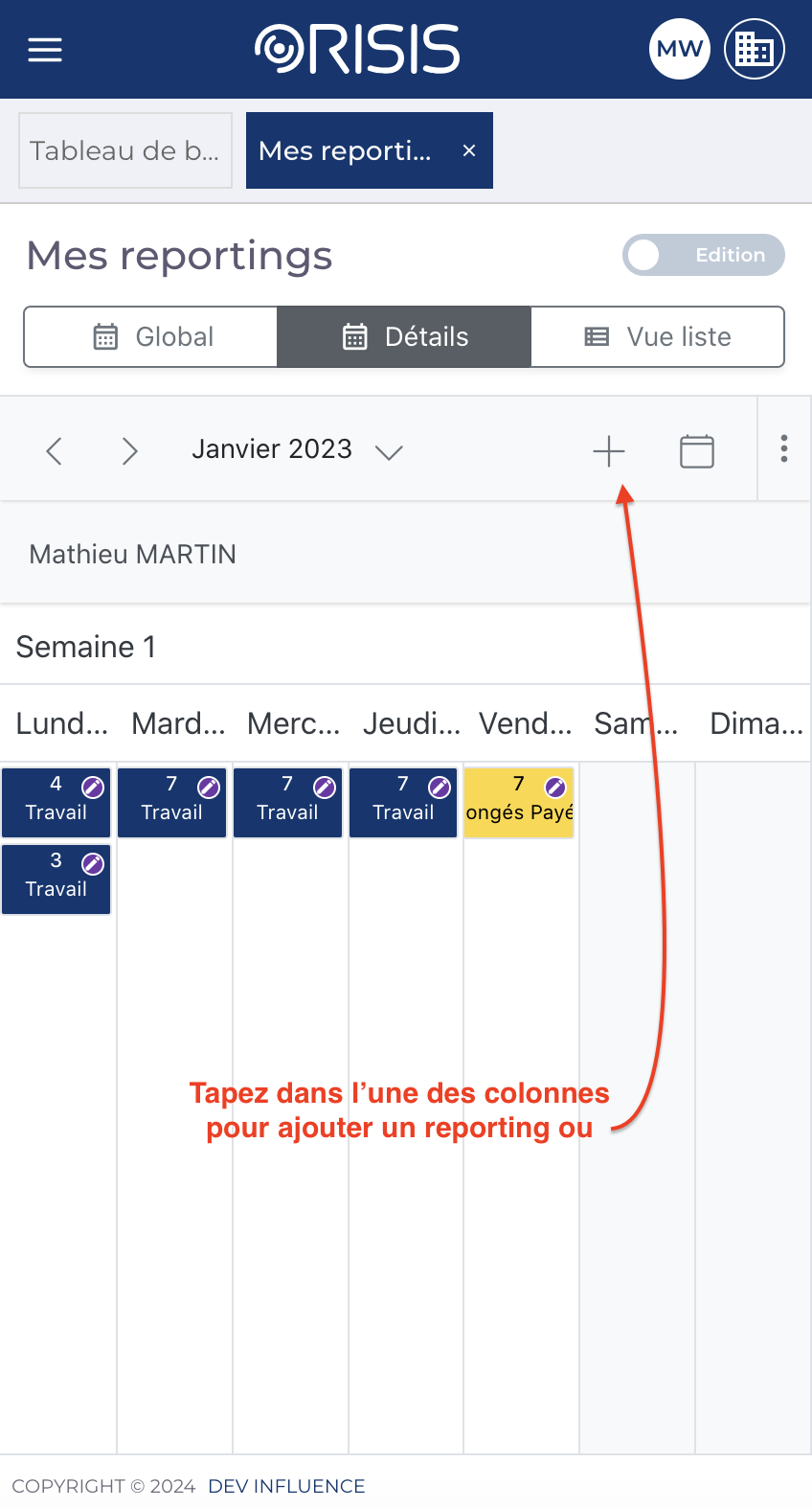
Task: Open the calendar date picker icon
Action: point(697,450)
